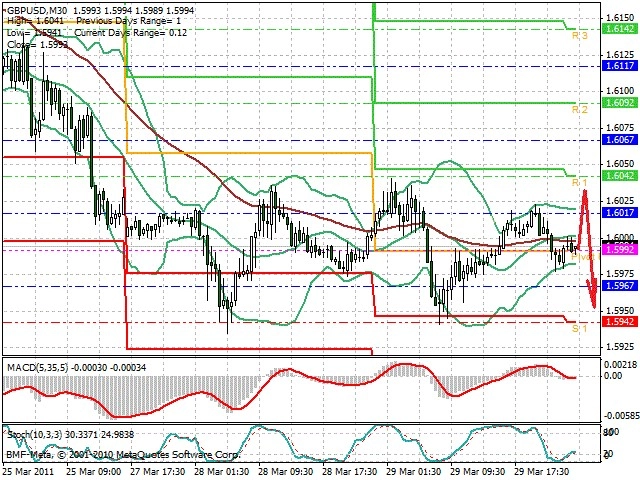This screenshot has height=480, width=640.
Task: Click the blue 1.5967 price label
Action: (619, 285)
